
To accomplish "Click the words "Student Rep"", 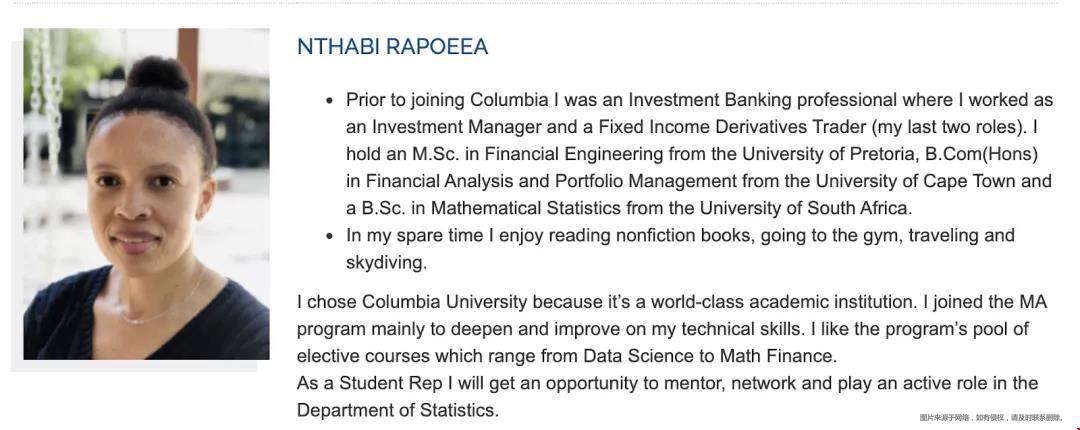I will click(x=389, y=384).
